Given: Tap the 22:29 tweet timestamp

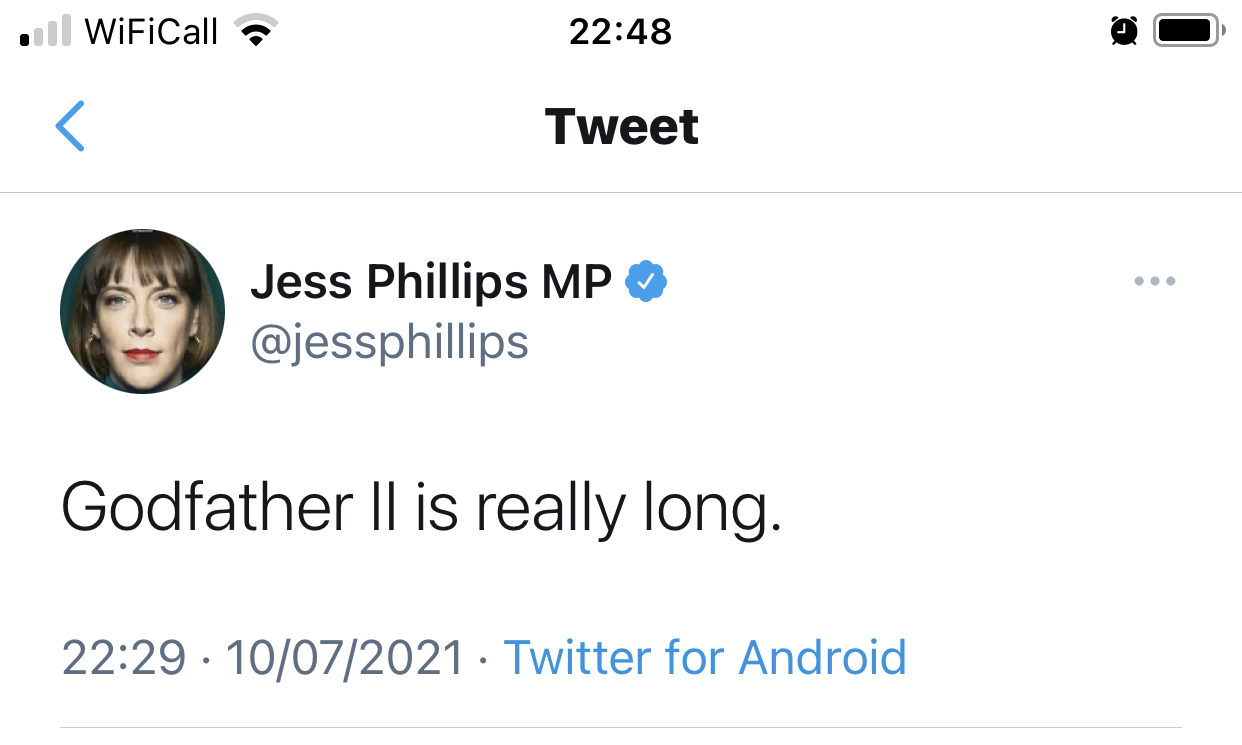Looking at the screenshot, I should [x=124, y=657].
